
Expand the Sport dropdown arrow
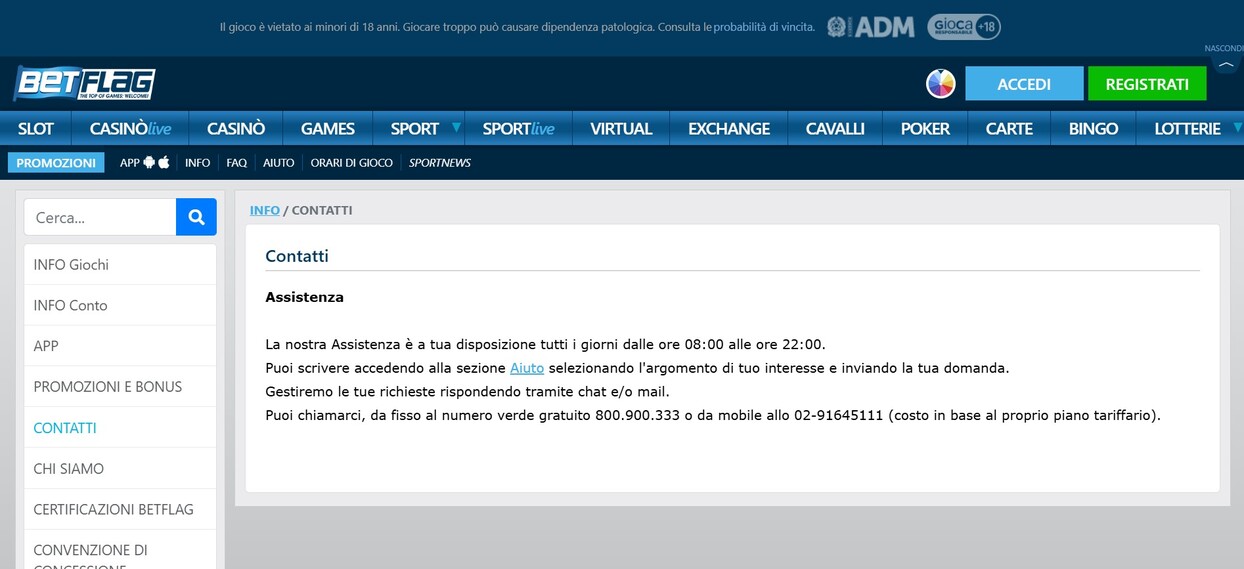(x=456, y=127)
